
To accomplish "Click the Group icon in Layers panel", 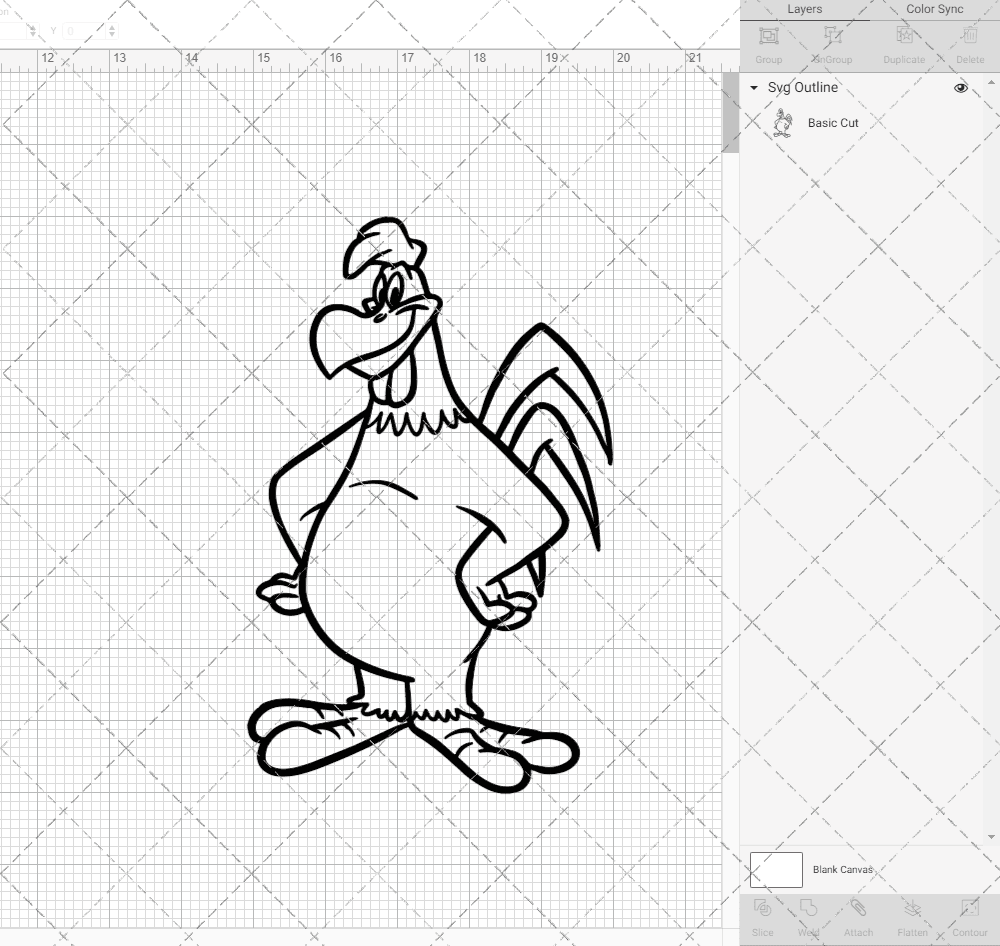I will click(768, 36).
